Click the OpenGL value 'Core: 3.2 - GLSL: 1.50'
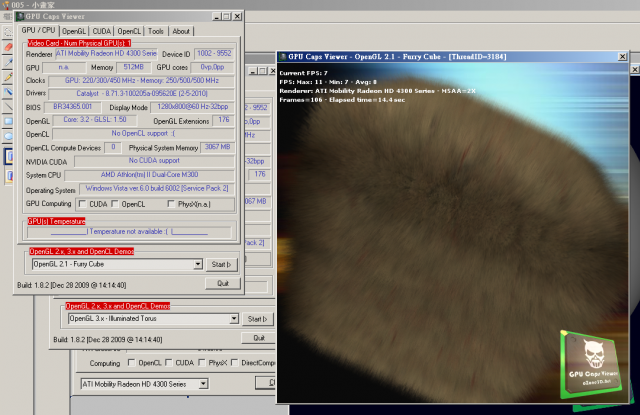Image resolution: width=640 pixels, height=415 pixels. [95, 120]
